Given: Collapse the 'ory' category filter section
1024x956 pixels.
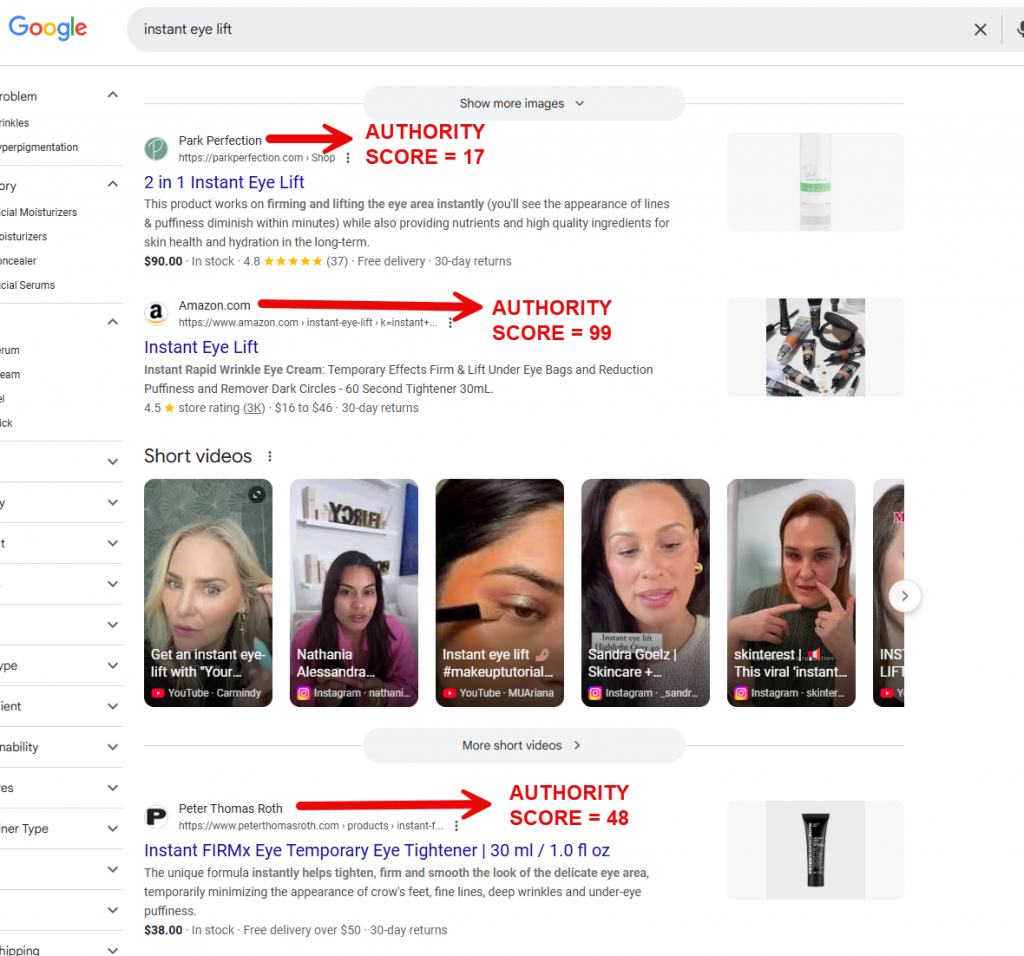Looking at the screenshot, I should (x=112, y=185).
